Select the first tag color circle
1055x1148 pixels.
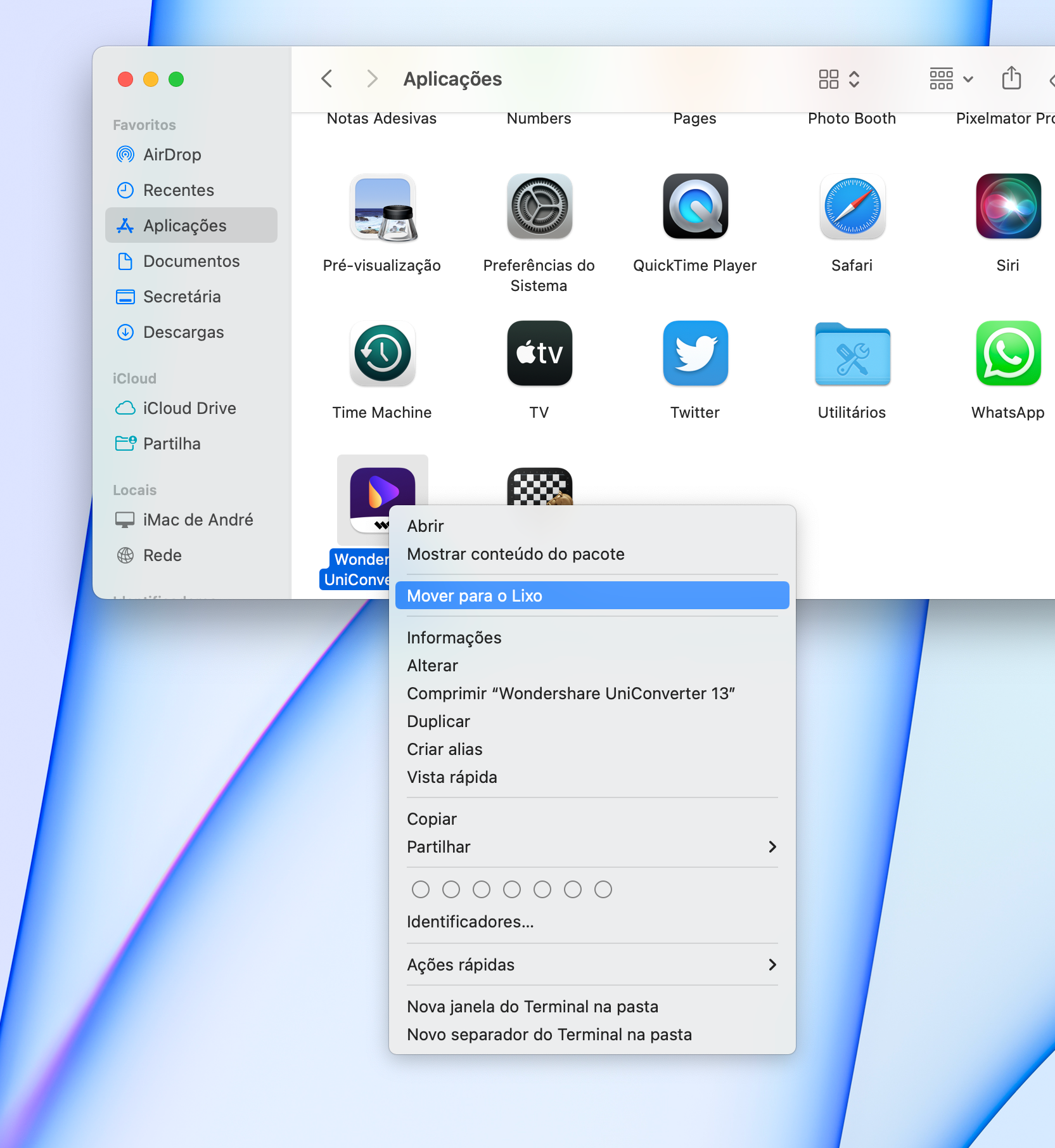tap(421, 889)
